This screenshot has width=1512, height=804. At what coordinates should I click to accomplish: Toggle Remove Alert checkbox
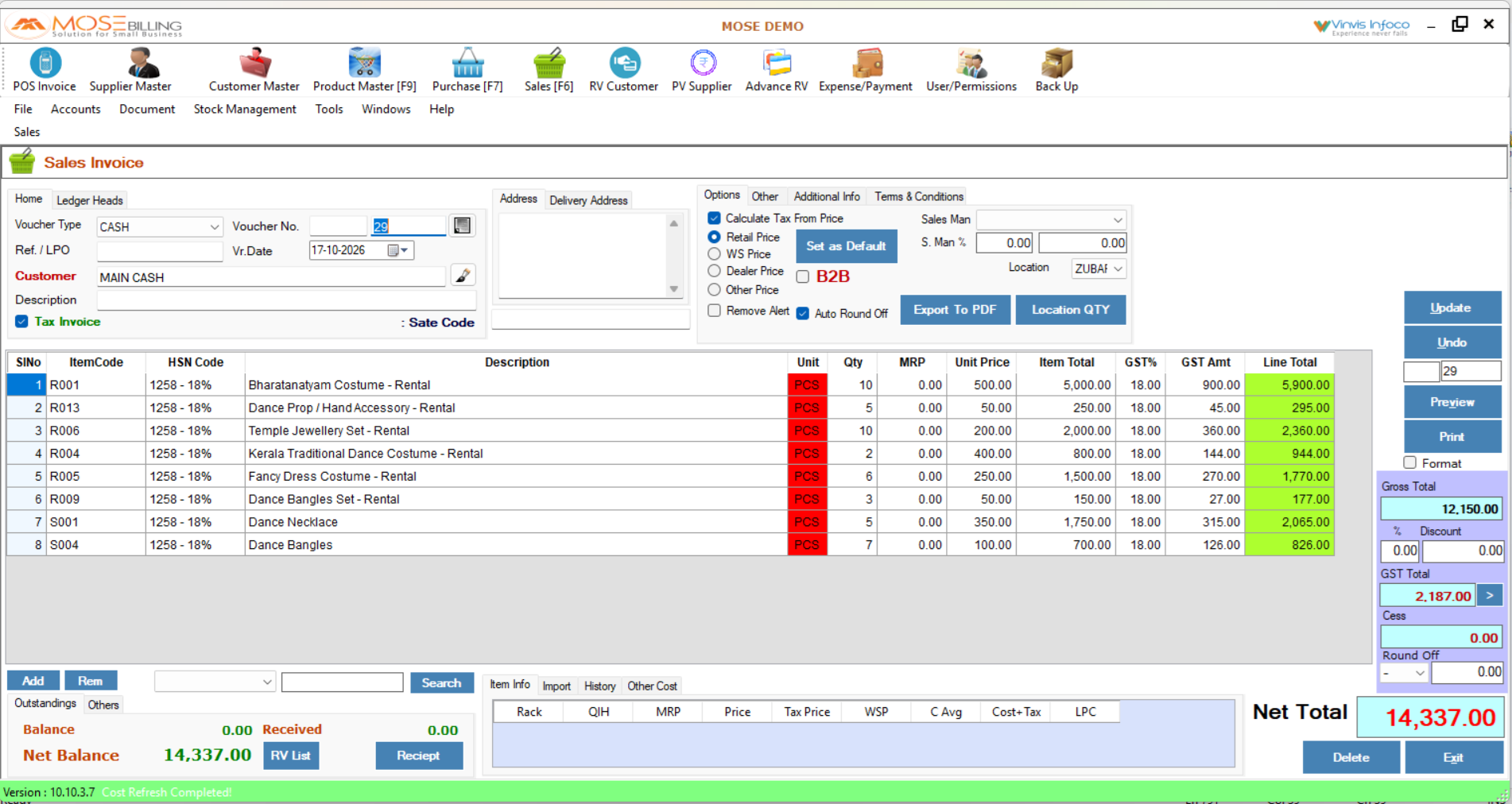pyautogui.click(x=714, y=311)
